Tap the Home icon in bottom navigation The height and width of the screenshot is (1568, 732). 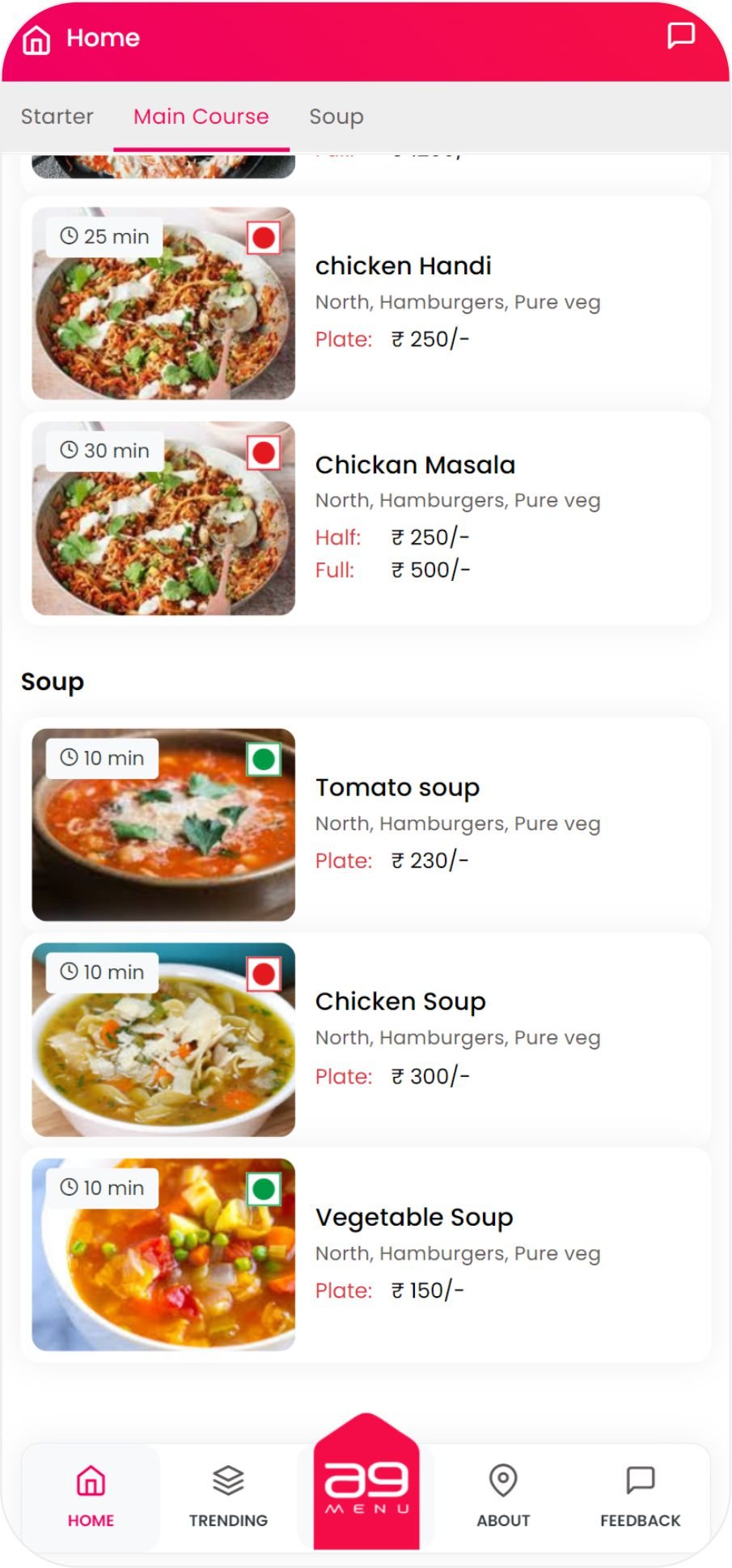coord(91,1481)
